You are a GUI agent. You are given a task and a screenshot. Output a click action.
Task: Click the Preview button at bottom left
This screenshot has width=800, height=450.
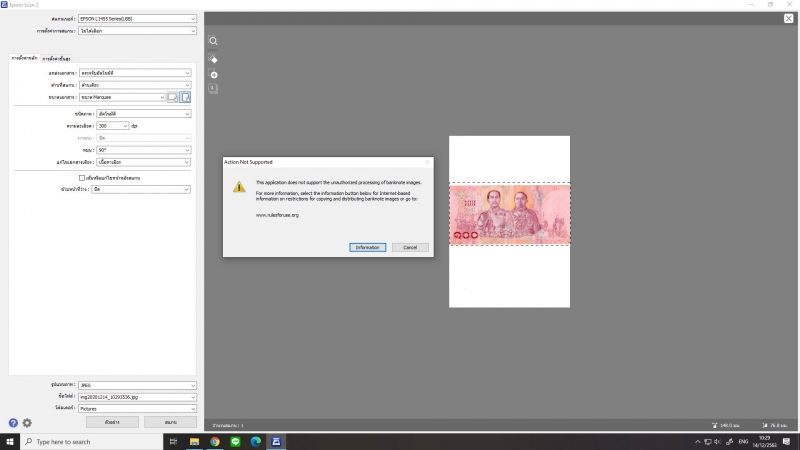[112, 422]
